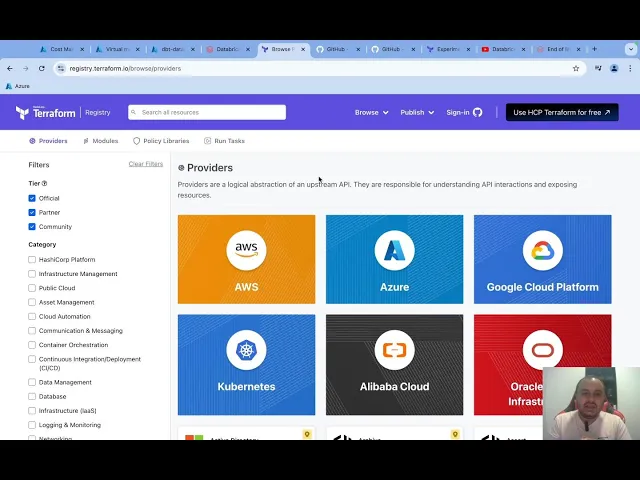Reload the Terraform registry page
Viewport: 640px width, 480px height.
pyautogui.click(x=42, y=69)
